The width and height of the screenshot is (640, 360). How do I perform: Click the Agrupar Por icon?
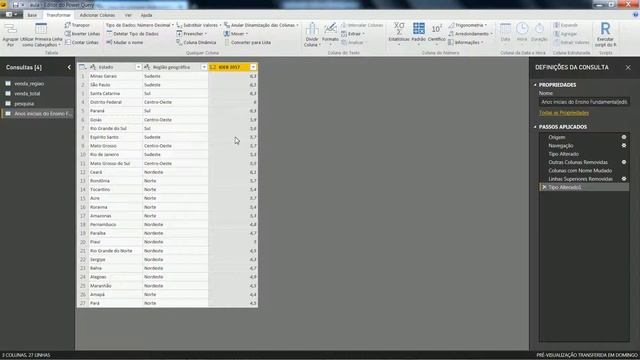10,29
